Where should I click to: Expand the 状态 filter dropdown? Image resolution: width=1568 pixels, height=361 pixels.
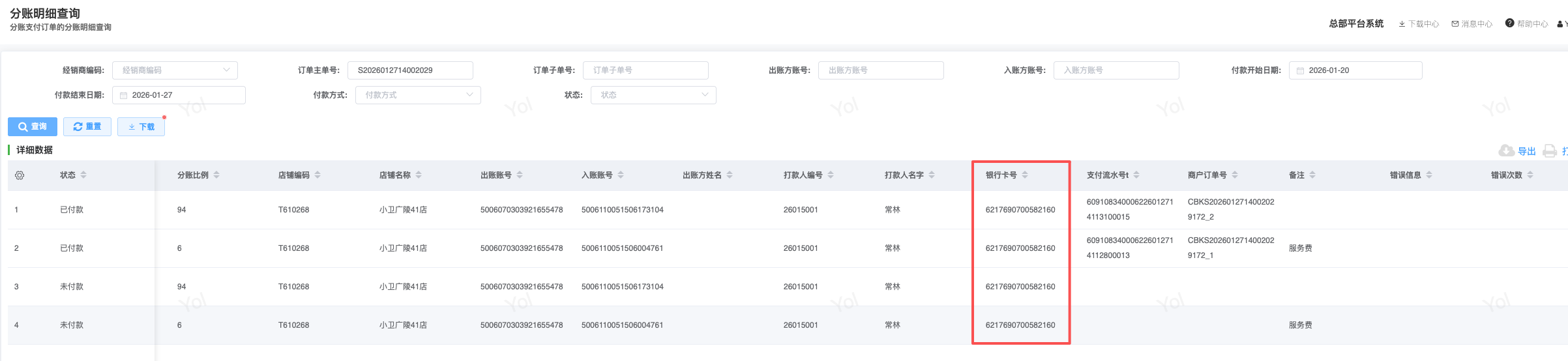point(653,95)
